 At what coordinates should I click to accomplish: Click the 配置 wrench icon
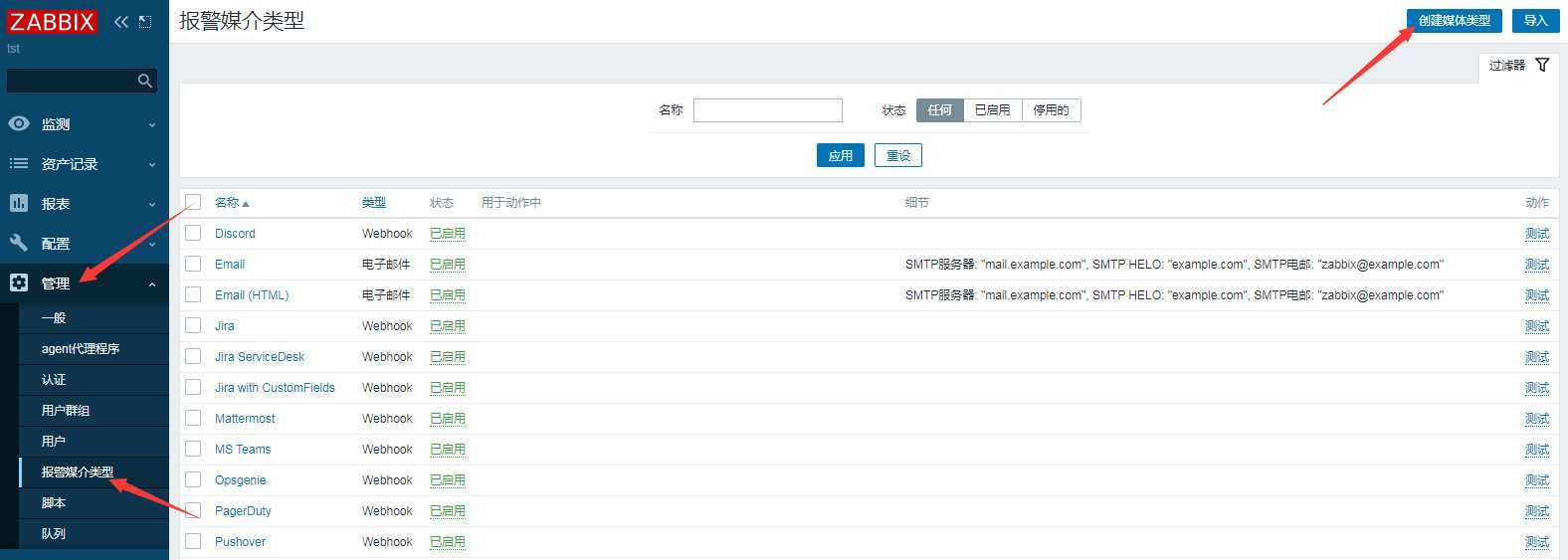pyautogui.click(x=19, y=243)
